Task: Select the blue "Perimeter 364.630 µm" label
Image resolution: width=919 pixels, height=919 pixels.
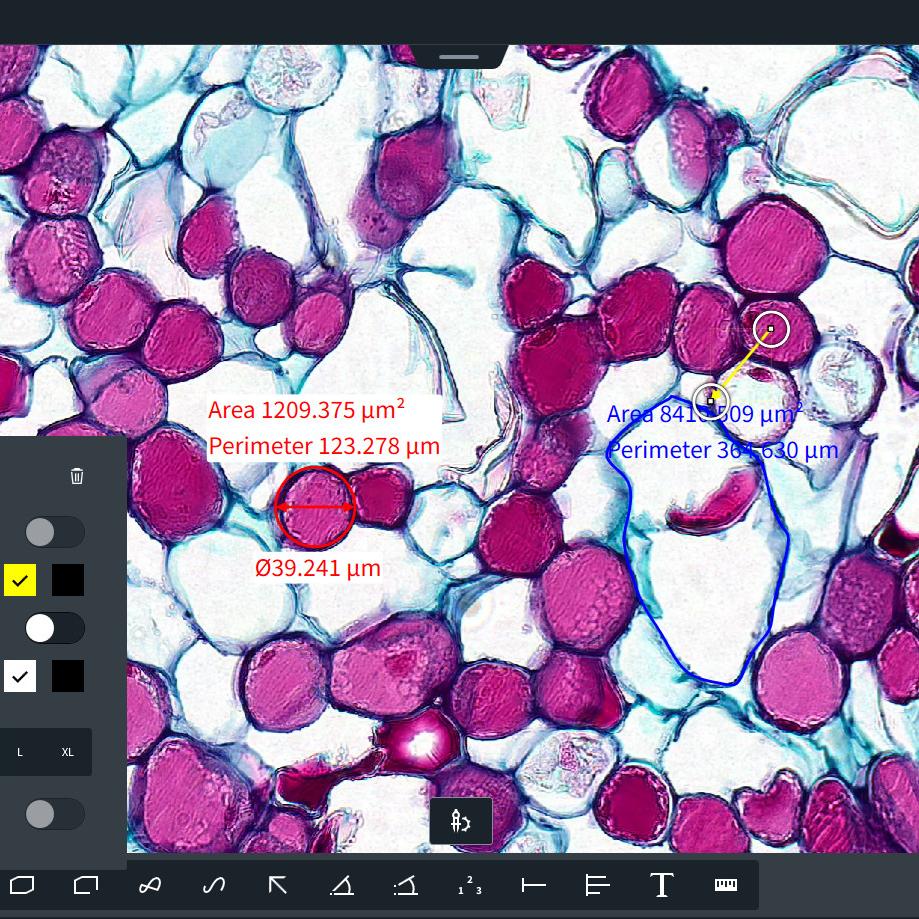Action: tap(723, 450)
